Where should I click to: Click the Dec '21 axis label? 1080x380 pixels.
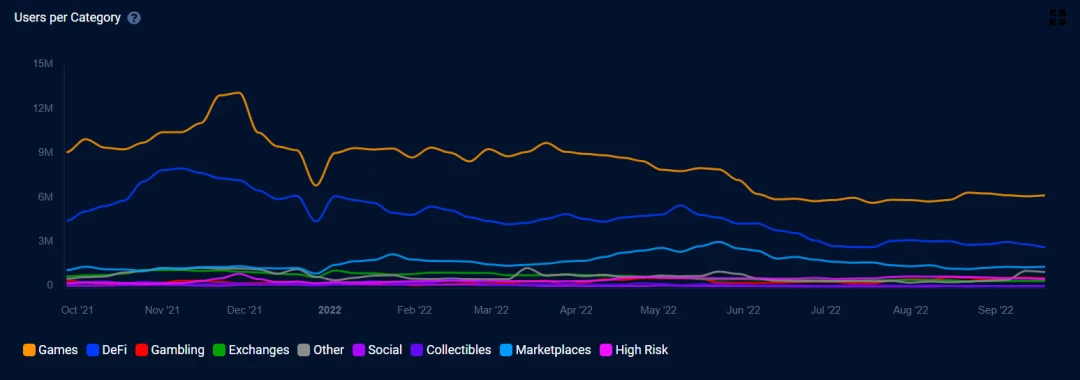245,310
